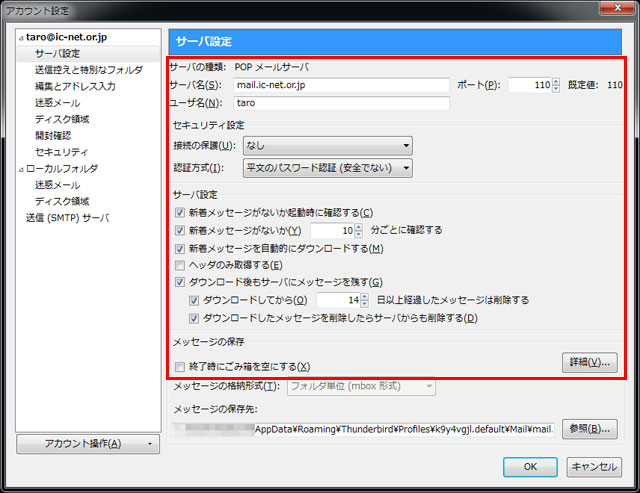Open the アカウント操作 dropdown button
640x493 pixels.
(88, 443)
